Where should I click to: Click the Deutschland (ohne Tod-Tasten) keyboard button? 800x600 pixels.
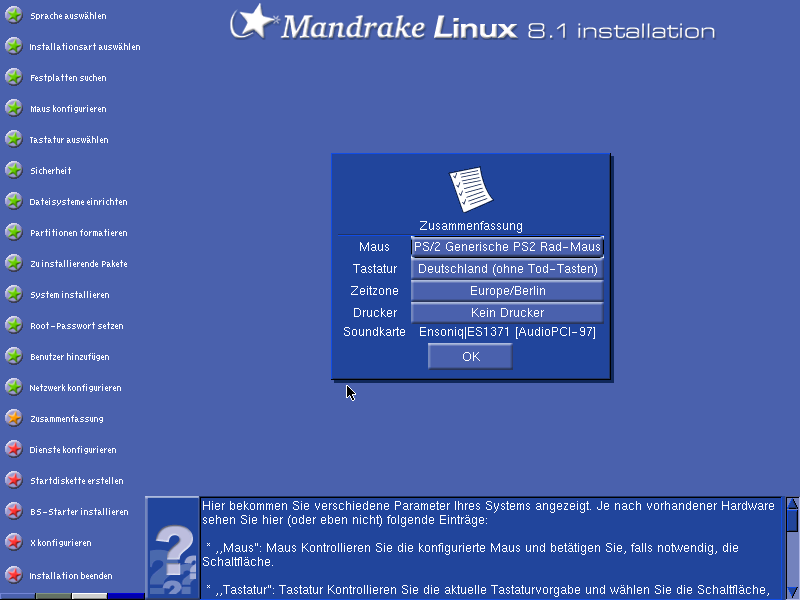point(507,269)
